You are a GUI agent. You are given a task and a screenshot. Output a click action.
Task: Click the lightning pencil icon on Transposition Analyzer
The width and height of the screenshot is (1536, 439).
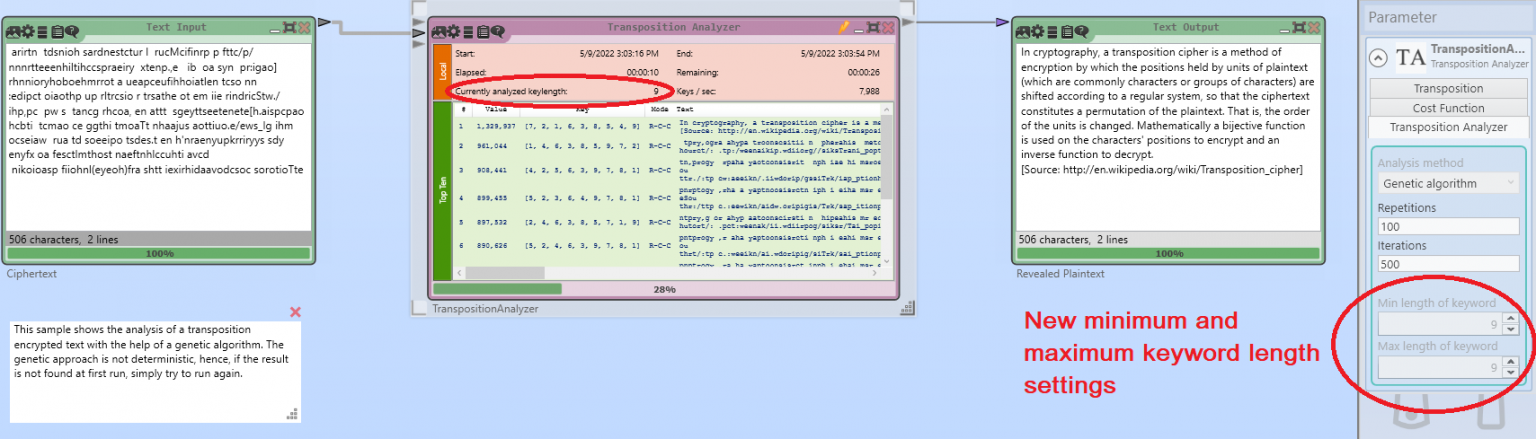pos(844,27)
